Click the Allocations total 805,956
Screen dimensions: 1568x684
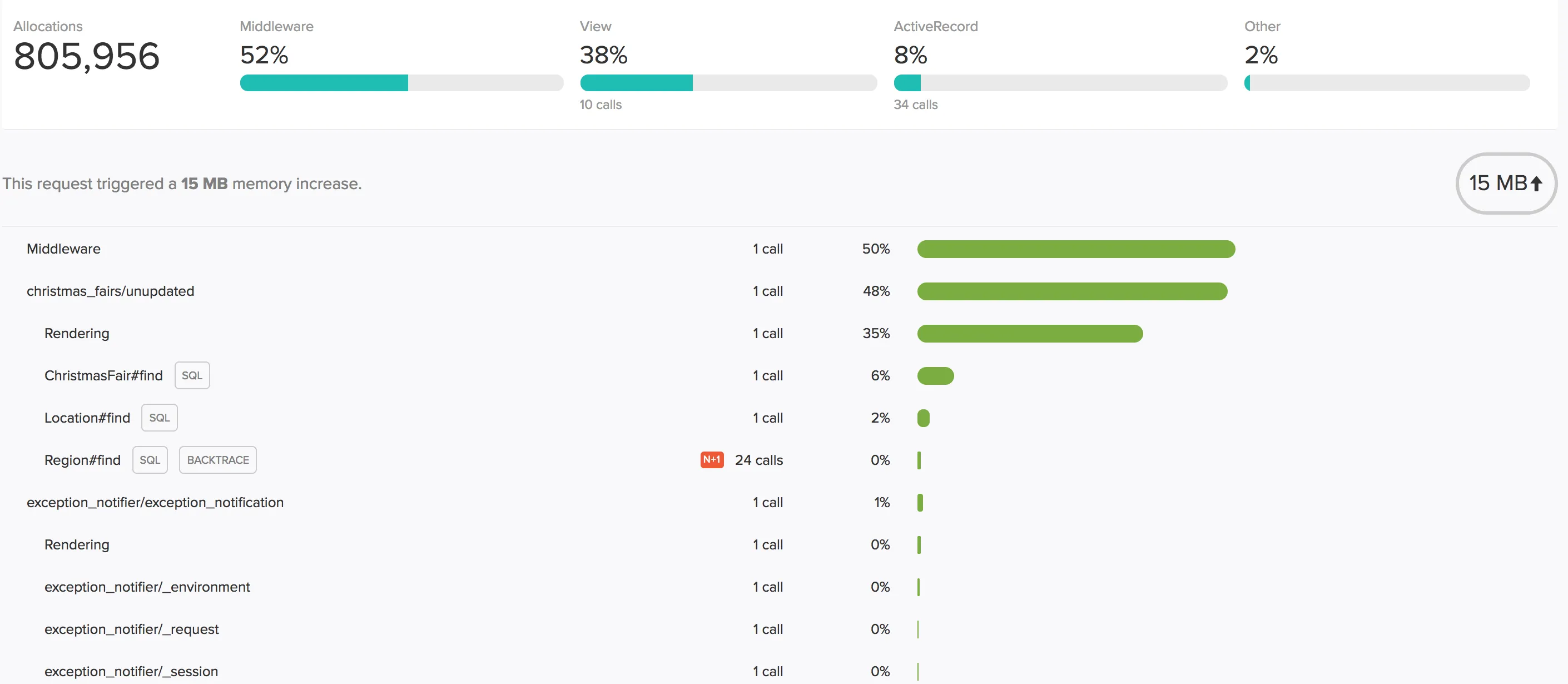86,56
